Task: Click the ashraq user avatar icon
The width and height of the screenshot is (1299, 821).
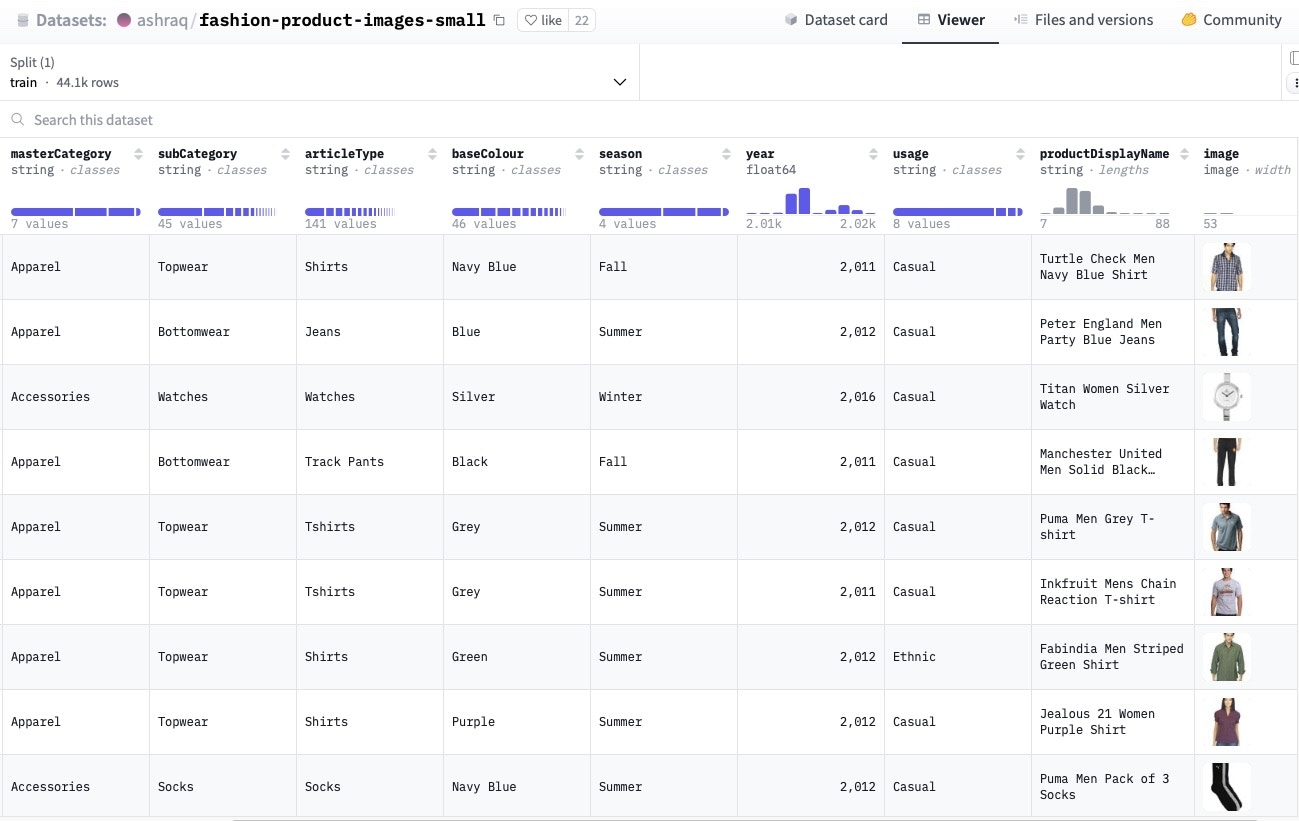Action: tap(124, 20)
